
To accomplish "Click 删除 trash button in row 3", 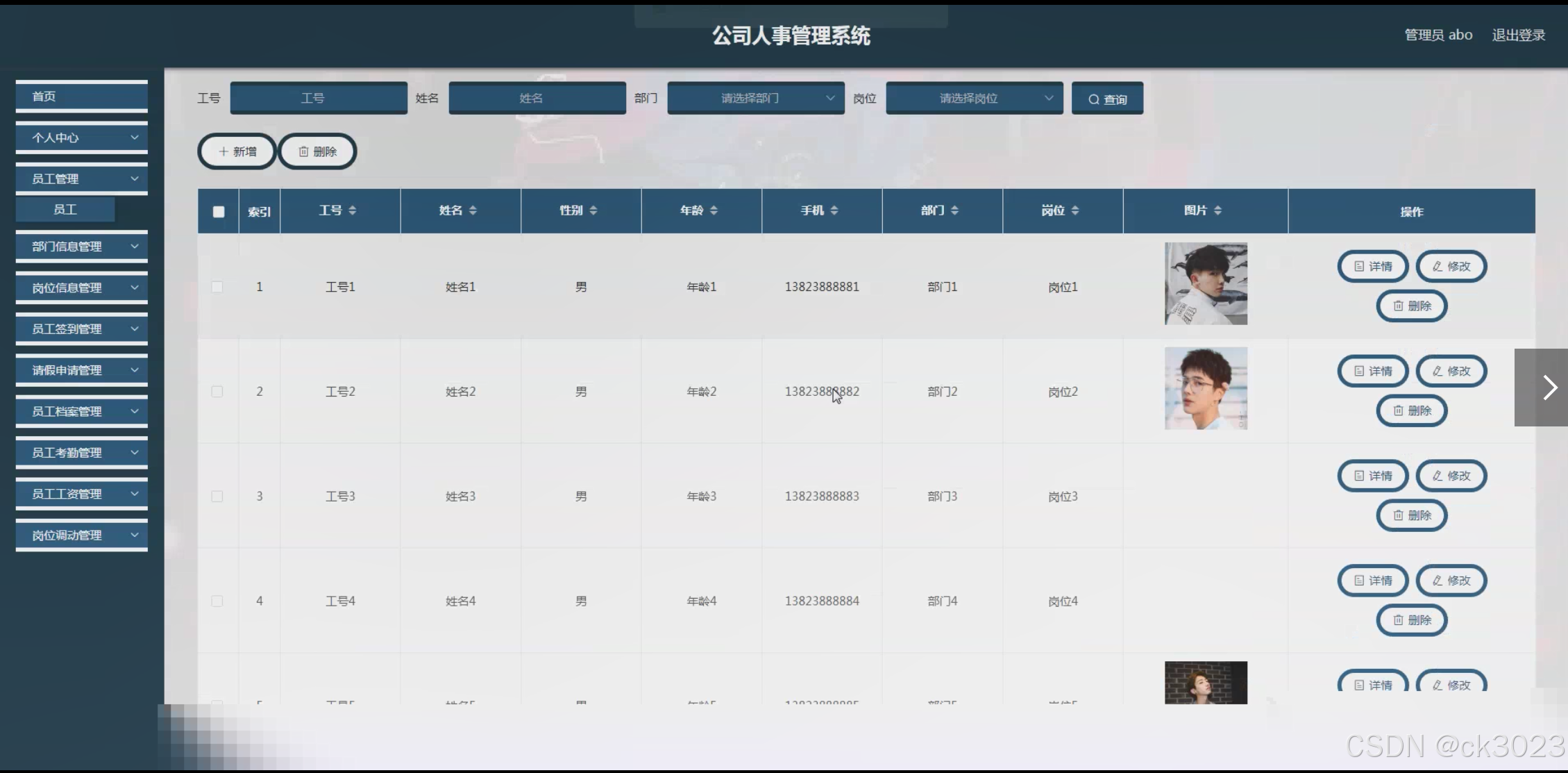I will pyautogui.click(x=1411, y=515).
